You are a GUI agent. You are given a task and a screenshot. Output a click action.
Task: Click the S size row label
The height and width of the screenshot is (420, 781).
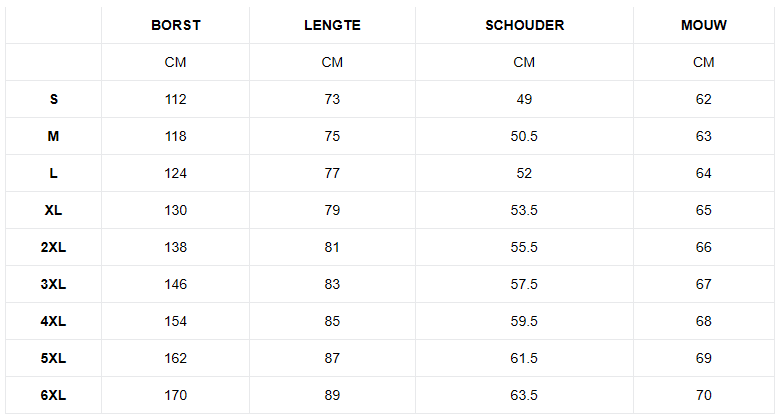pos(54,99)
